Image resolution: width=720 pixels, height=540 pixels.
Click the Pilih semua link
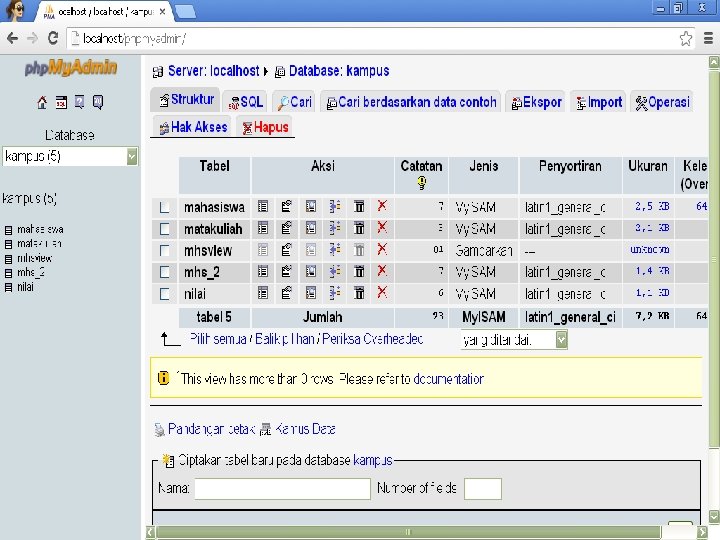pyautogui.click(x=218, y=339)
